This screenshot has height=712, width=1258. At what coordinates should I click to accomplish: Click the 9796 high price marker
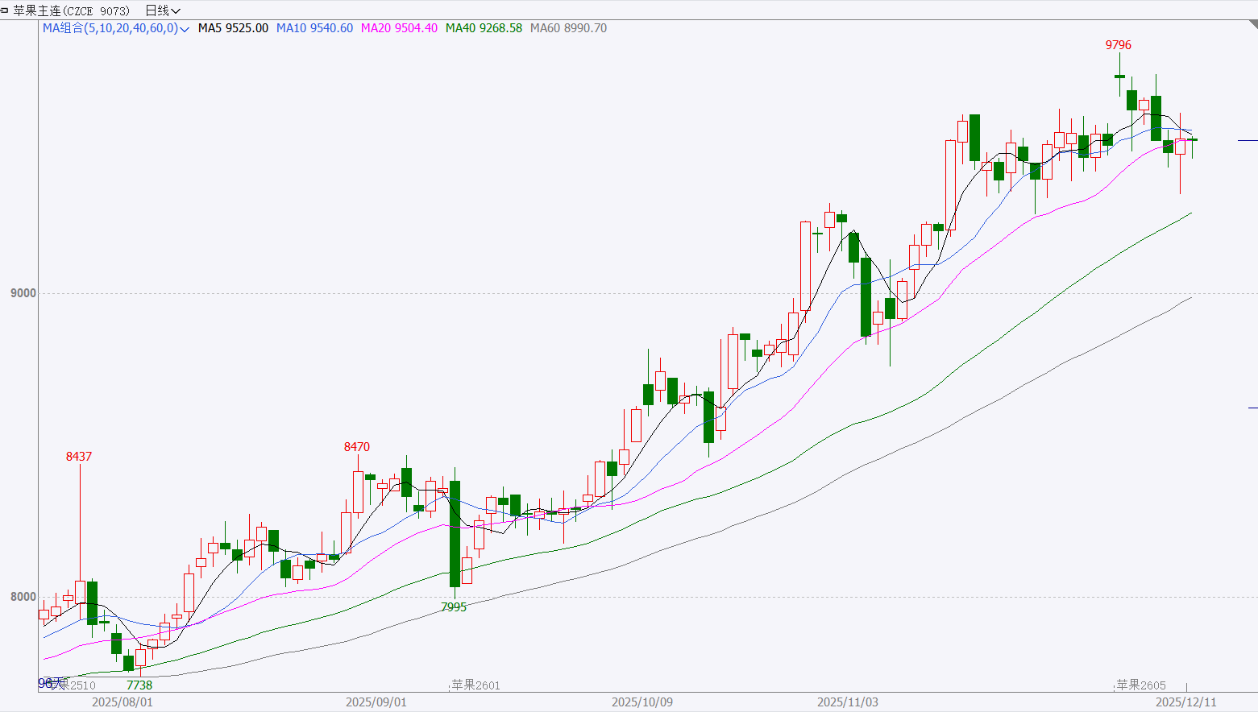coord(1118,45)
